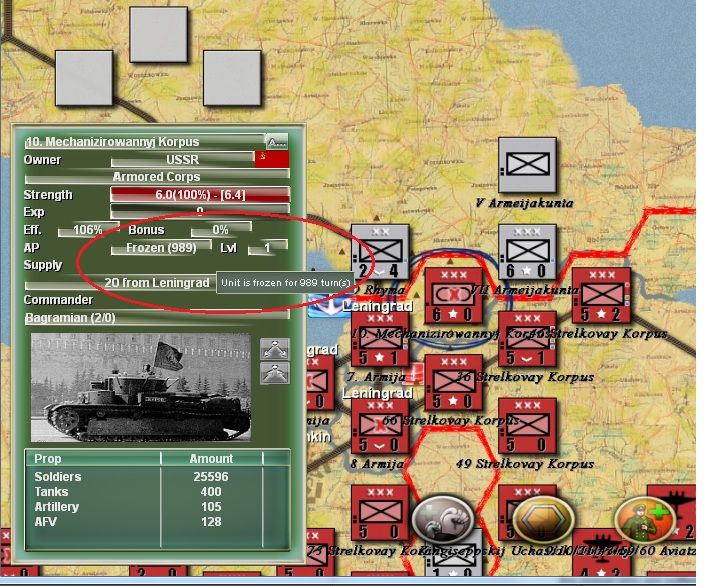Click the fist with plus round button
The image size is (715, 586).
tap(443, 520)
